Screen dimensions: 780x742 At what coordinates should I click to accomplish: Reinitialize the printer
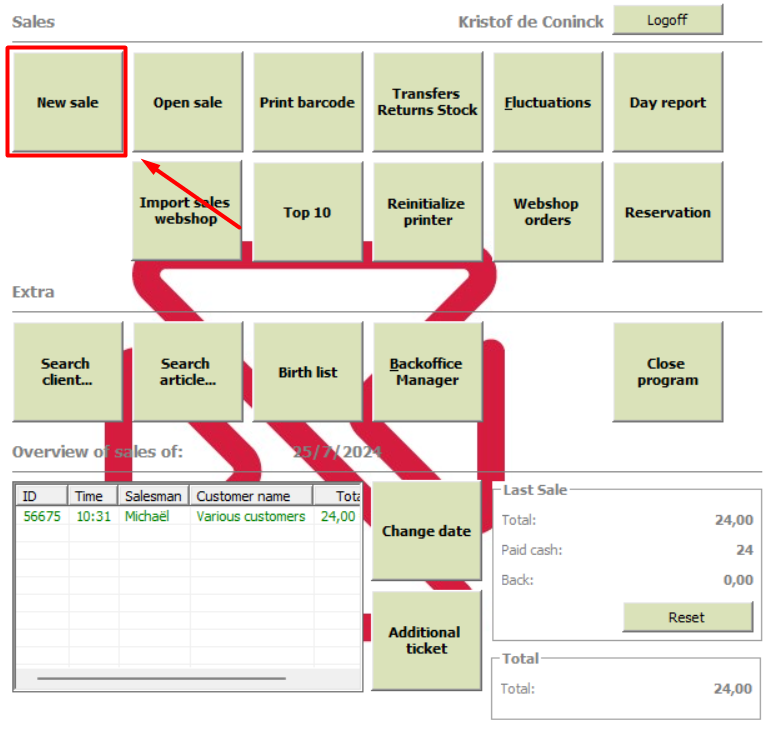click(427, 212)
